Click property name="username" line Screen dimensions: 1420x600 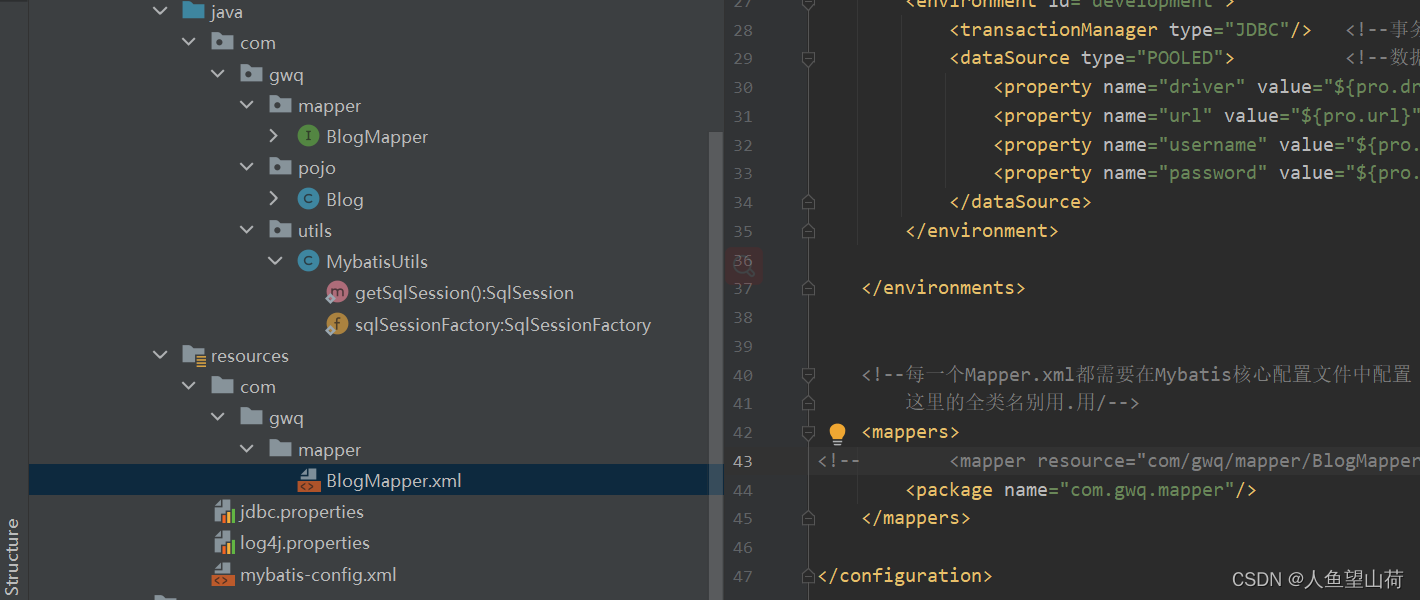tap(1206, 145)
